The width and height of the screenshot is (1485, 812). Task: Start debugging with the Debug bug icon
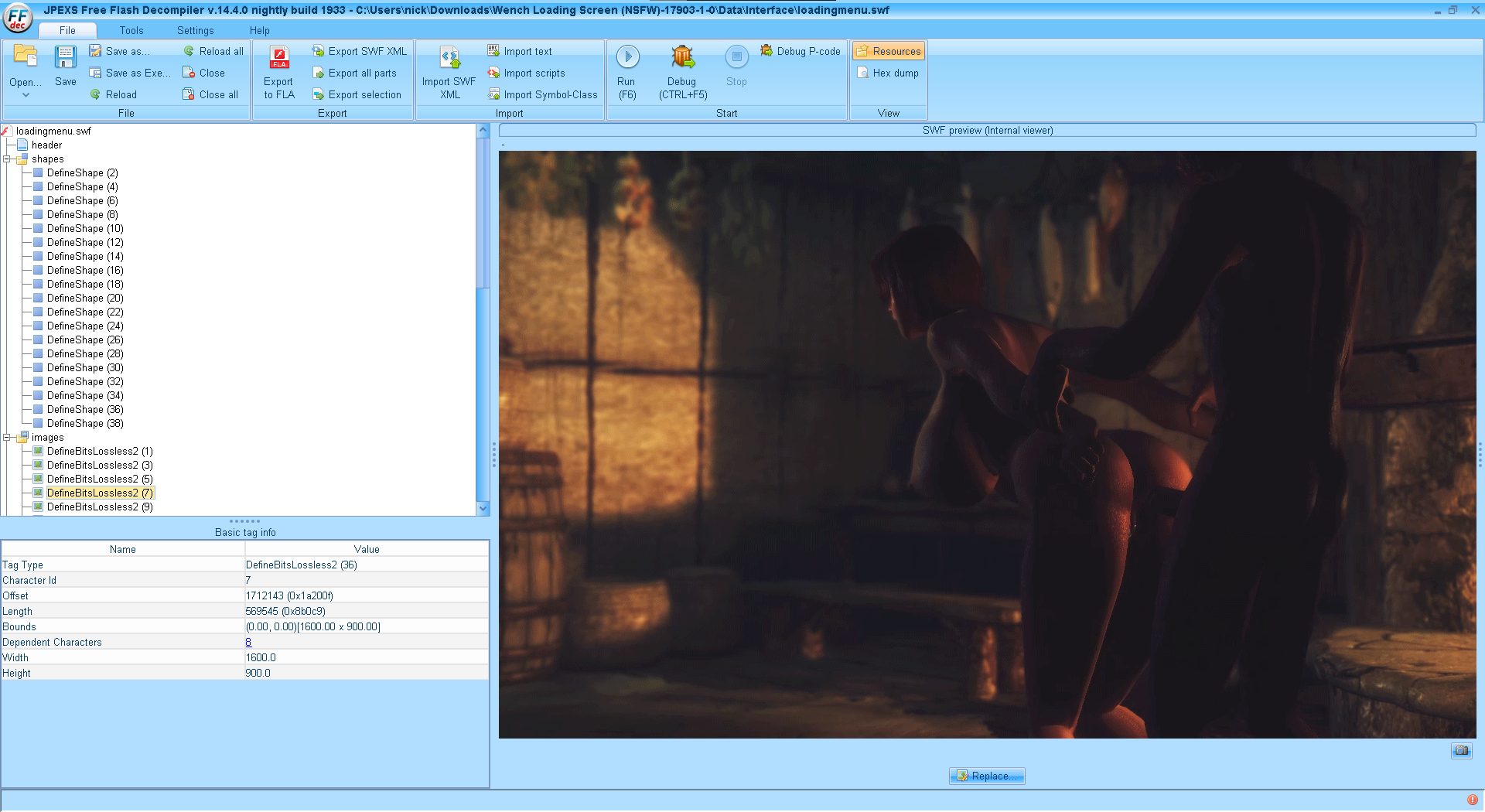tap(683, 57)
